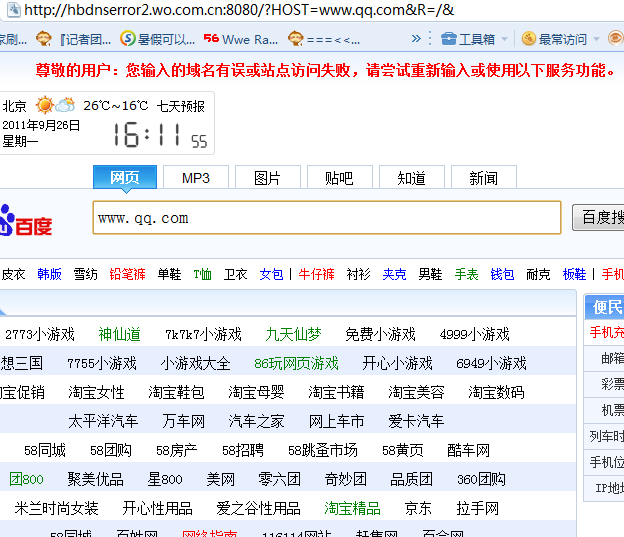Expand the 最常访问 dropdown arrow

(596, 39)
